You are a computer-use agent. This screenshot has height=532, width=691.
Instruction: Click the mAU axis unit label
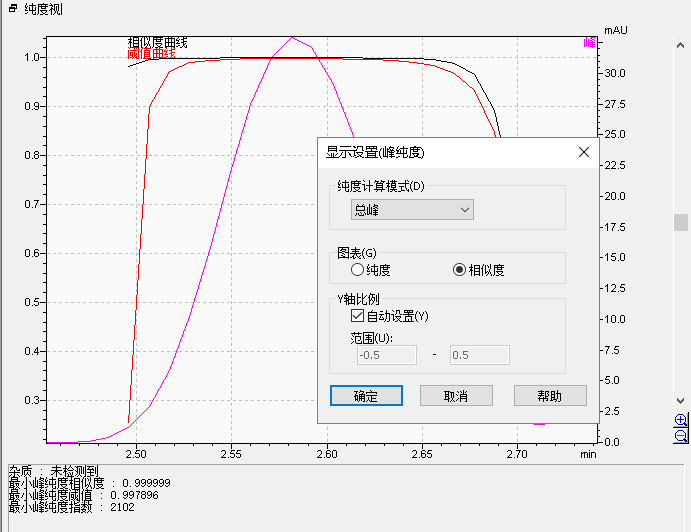tap(616, 30)
